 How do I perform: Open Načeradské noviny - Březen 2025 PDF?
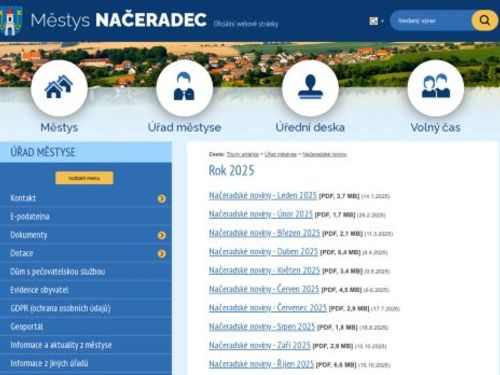click(x=264, y=233)
